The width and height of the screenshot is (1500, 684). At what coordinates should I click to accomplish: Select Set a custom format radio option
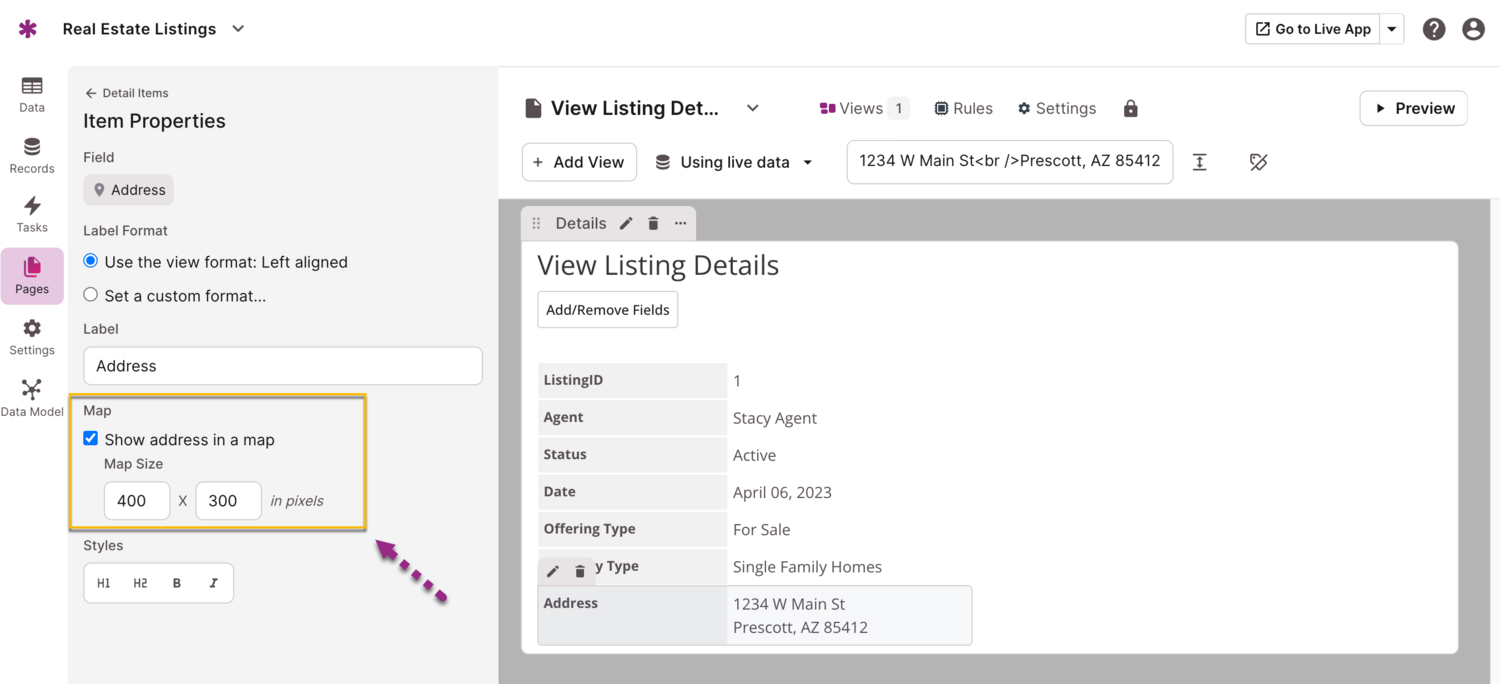[x=91, y=295]
